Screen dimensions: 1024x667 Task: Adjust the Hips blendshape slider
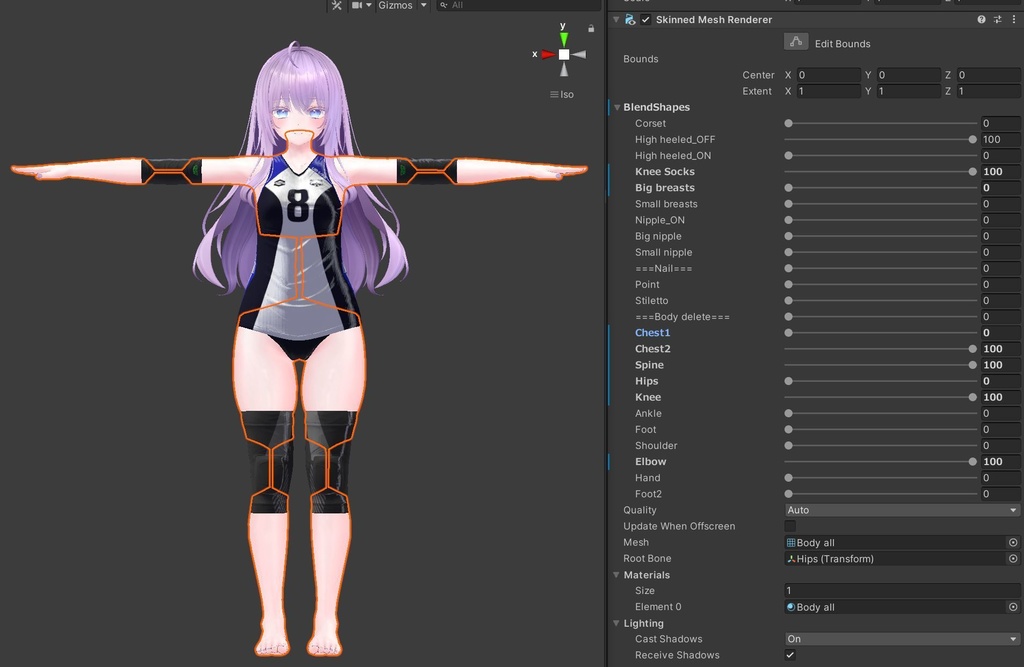pyautogui.click(x=880, y=382)
